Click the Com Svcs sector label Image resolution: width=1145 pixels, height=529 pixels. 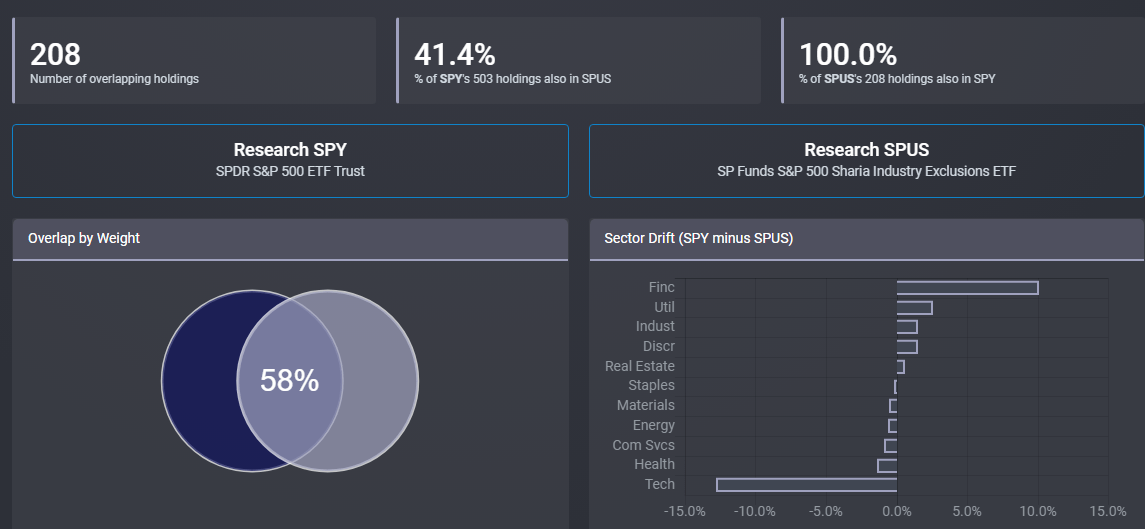[644, 445]
